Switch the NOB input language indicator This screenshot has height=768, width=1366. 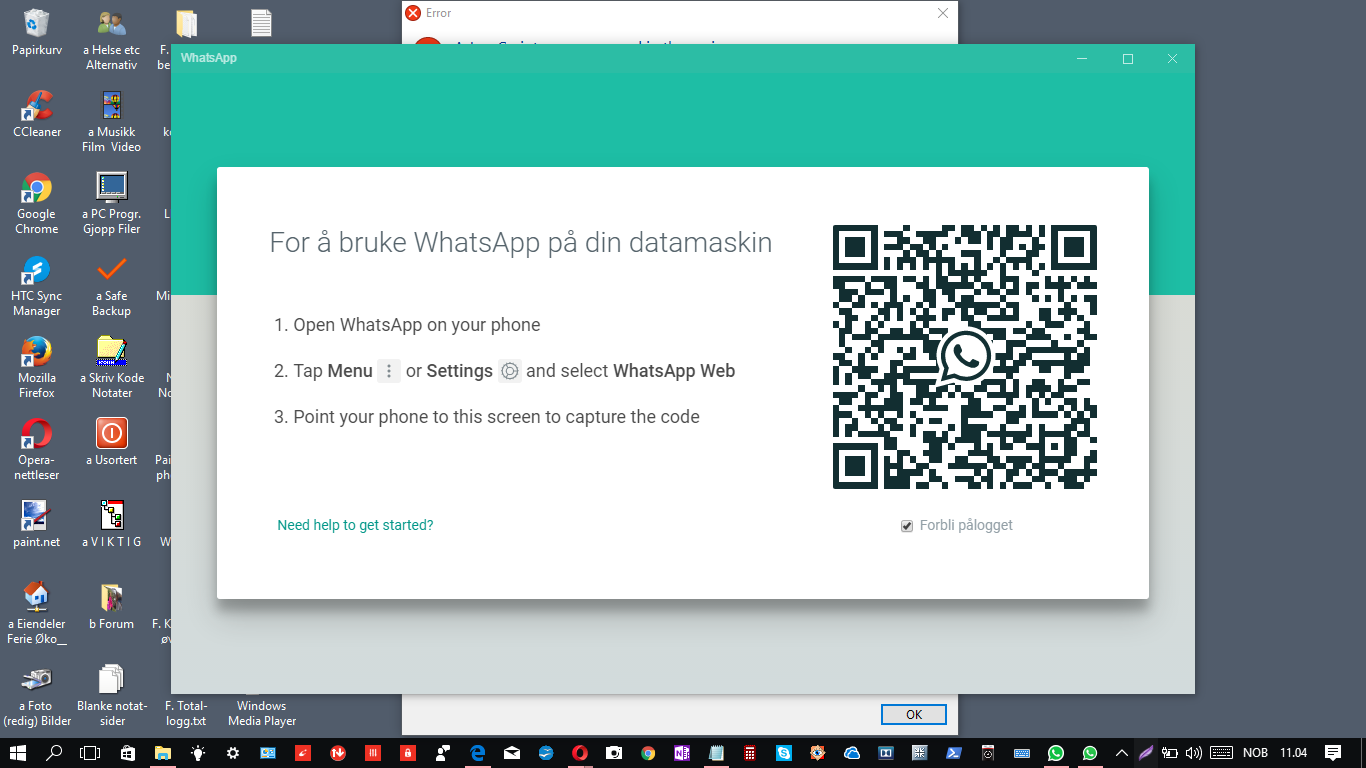tap(1255, 752)
